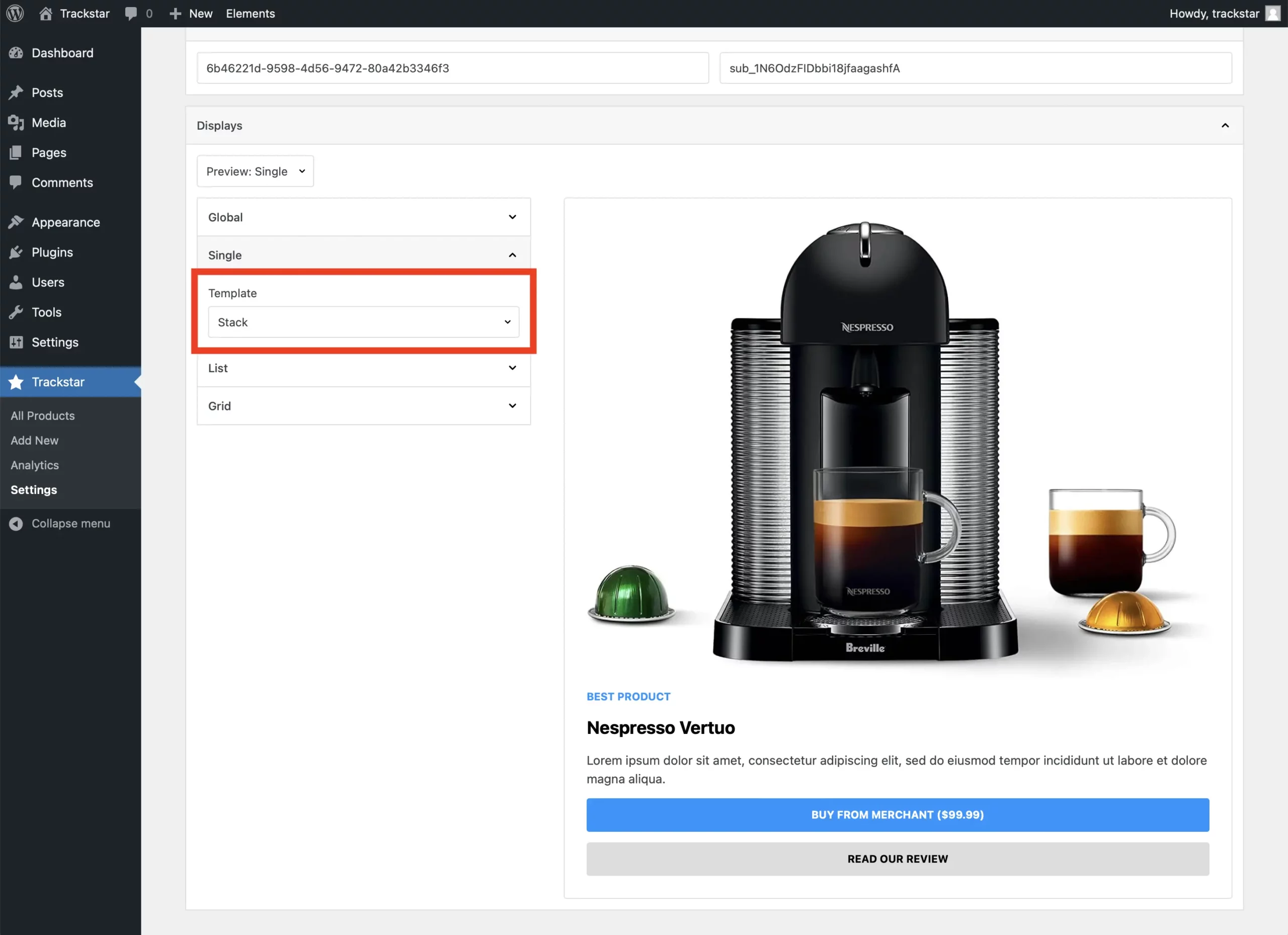Click the Pages icon in sidebar
This screenshot has height=935, width=1288.
tap(16, 153)
